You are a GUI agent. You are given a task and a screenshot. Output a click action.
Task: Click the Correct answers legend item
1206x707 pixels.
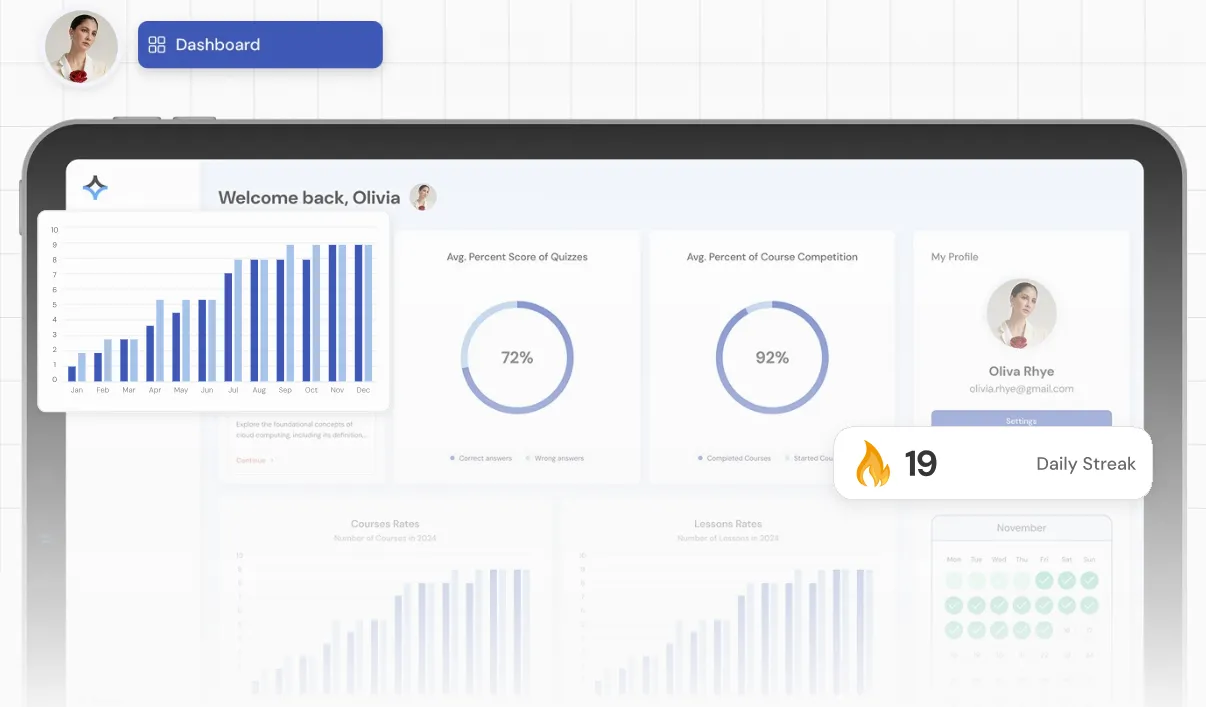click(481, 458)
